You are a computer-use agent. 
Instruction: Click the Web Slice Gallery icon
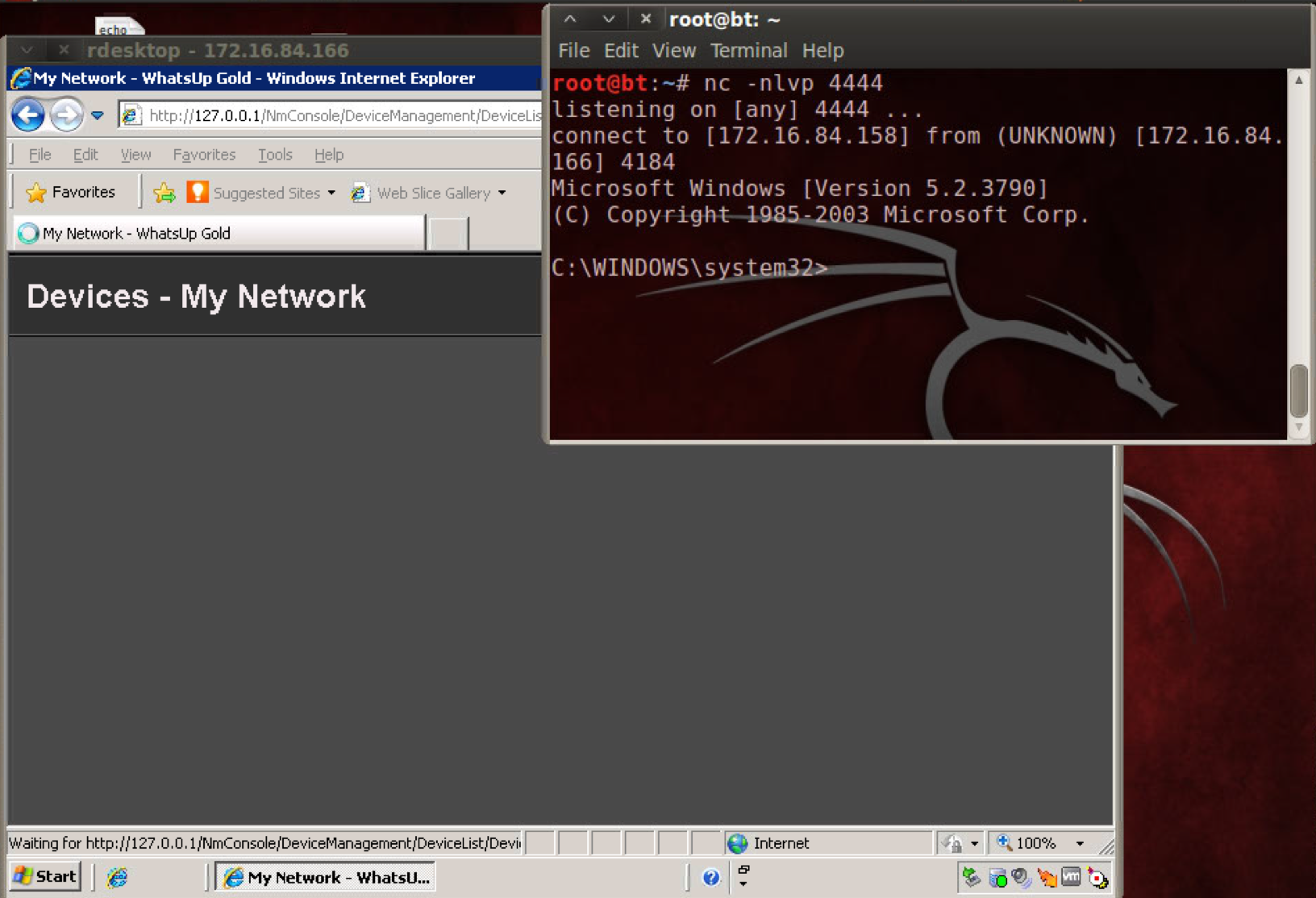(360, 193)
